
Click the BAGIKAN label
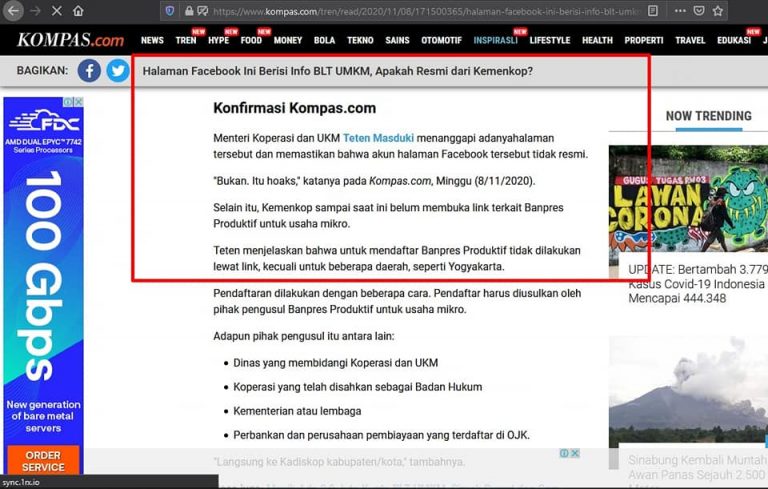[x=42, y=71]
